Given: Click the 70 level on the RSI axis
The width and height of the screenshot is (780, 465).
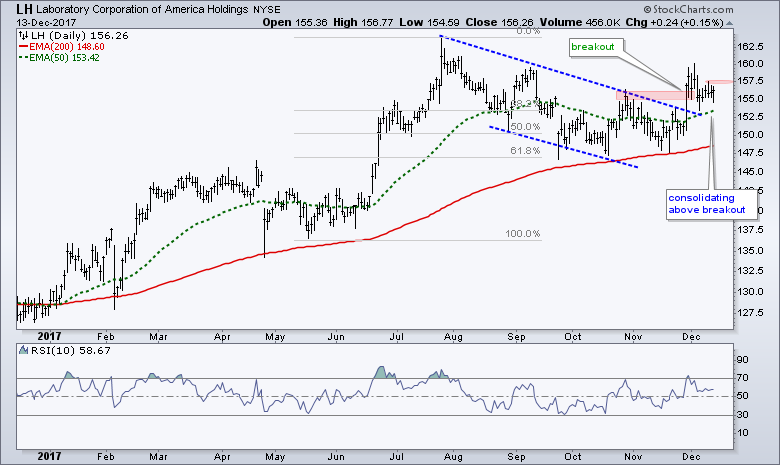Looking at the screenshot, I should click(x=742, y=378).
